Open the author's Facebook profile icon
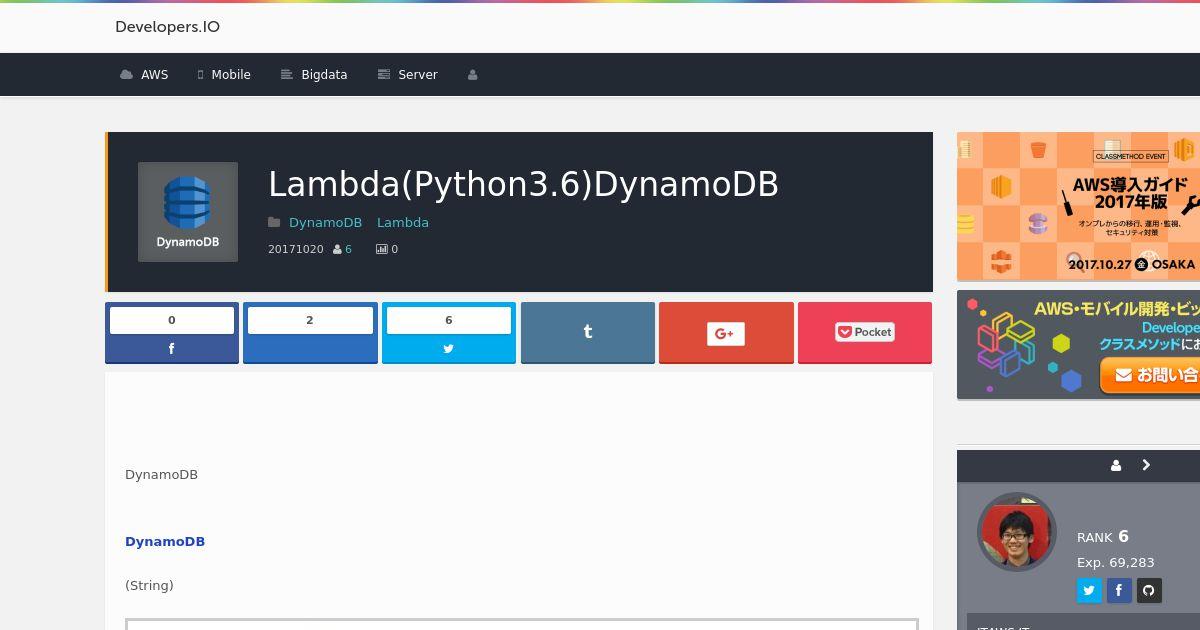Image resolution: width=1200 pixels, height=630 pixels. 1119,590
